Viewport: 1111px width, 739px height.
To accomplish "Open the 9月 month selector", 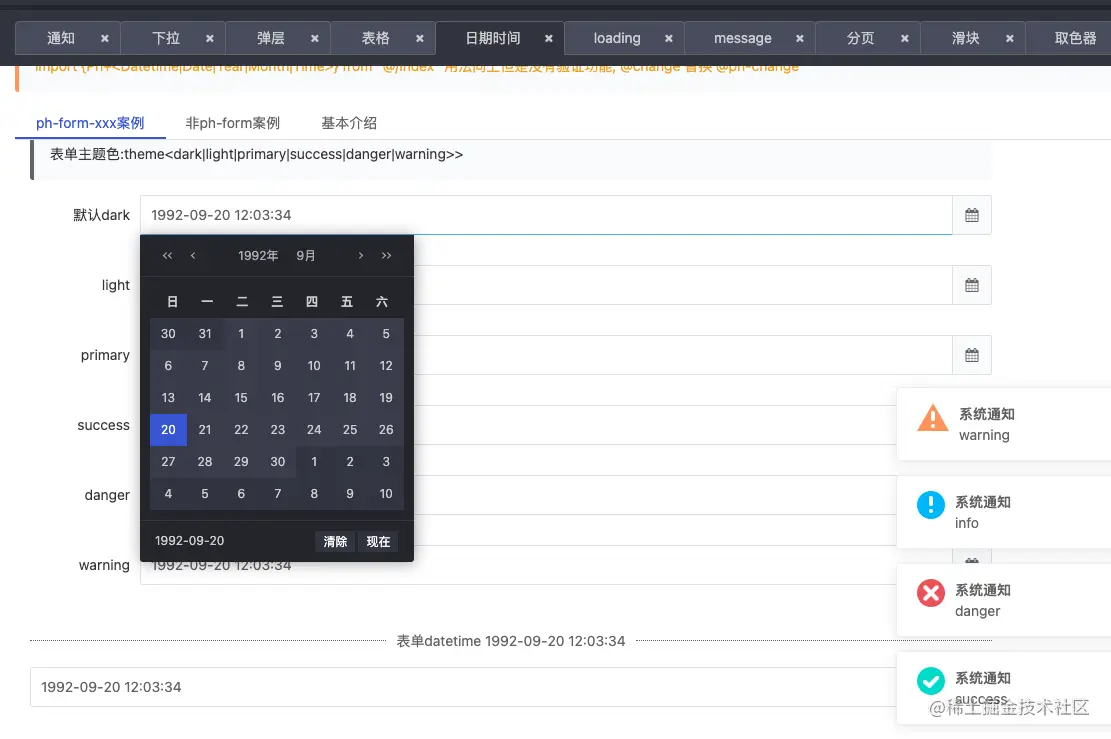I will coord(306,256).
